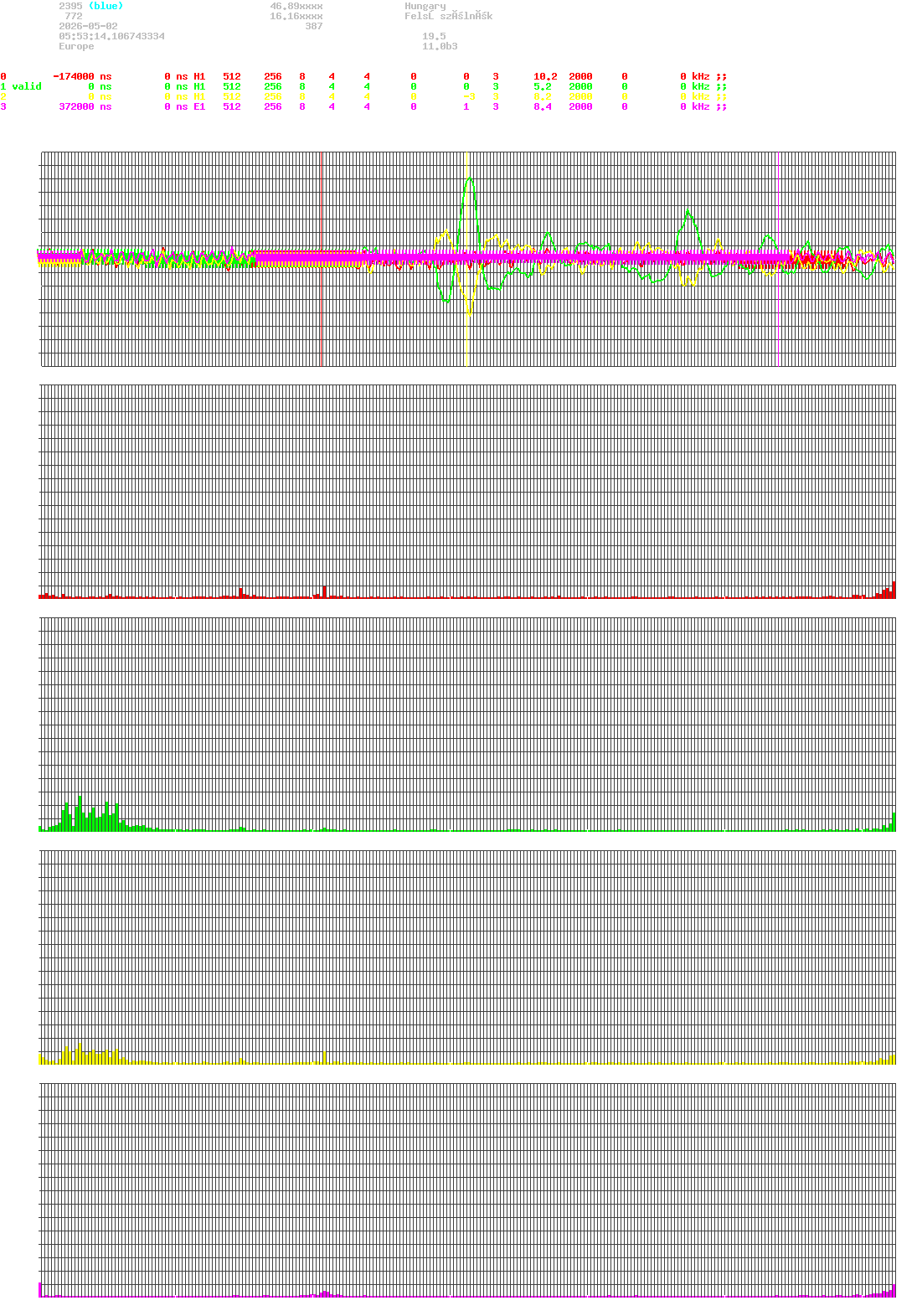Viewport: 917px width, 1316px height.
Task: Click the green channel spectrum chart
Action: tap(467, 725)
